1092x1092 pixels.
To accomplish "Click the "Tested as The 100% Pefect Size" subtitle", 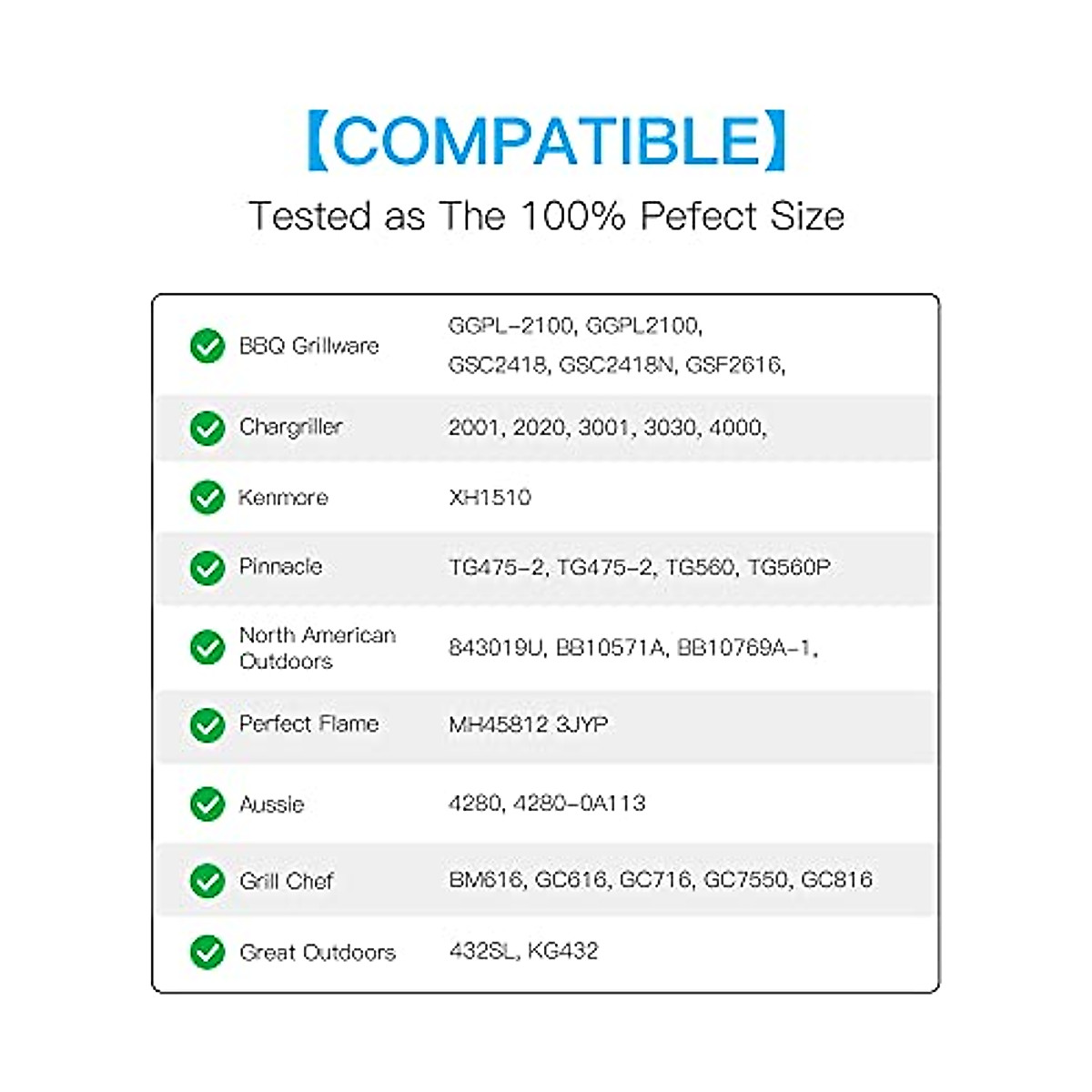I will [546, 217].
